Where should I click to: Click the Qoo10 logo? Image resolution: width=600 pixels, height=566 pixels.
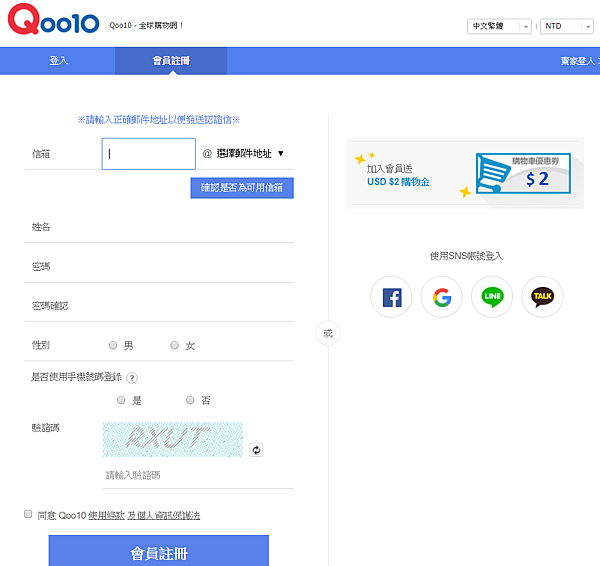54,19
